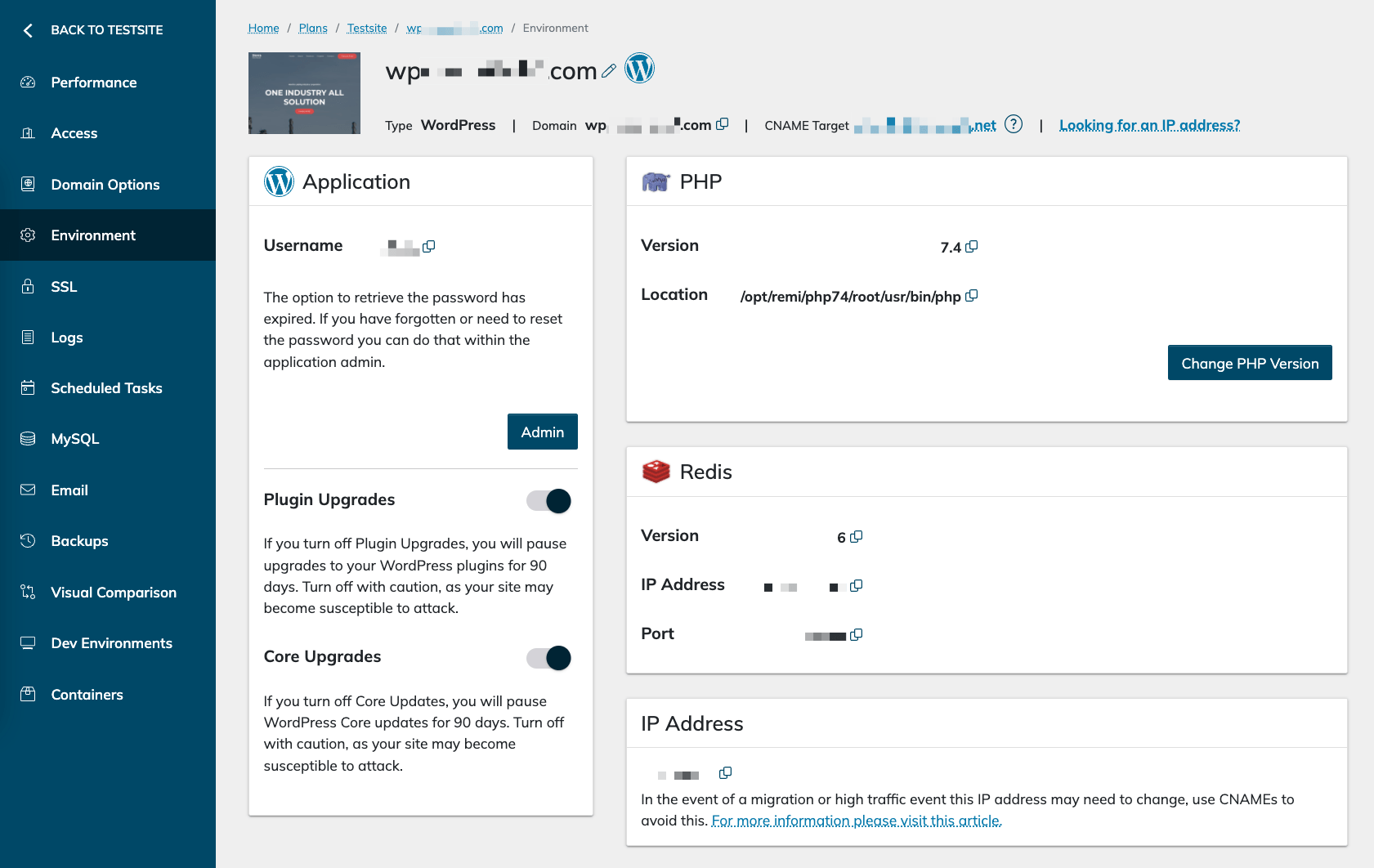Click the PHP elephant logo

tap(656, 181)
